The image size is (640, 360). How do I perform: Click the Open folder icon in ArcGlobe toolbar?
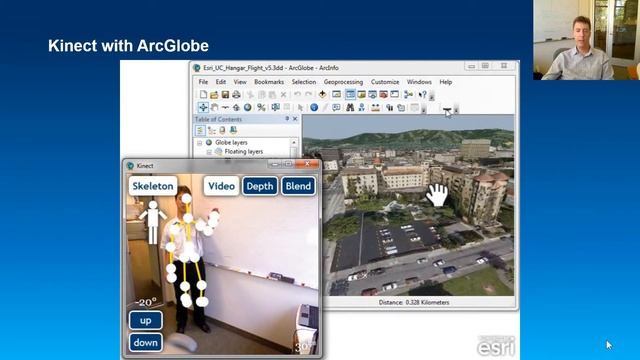214,94
